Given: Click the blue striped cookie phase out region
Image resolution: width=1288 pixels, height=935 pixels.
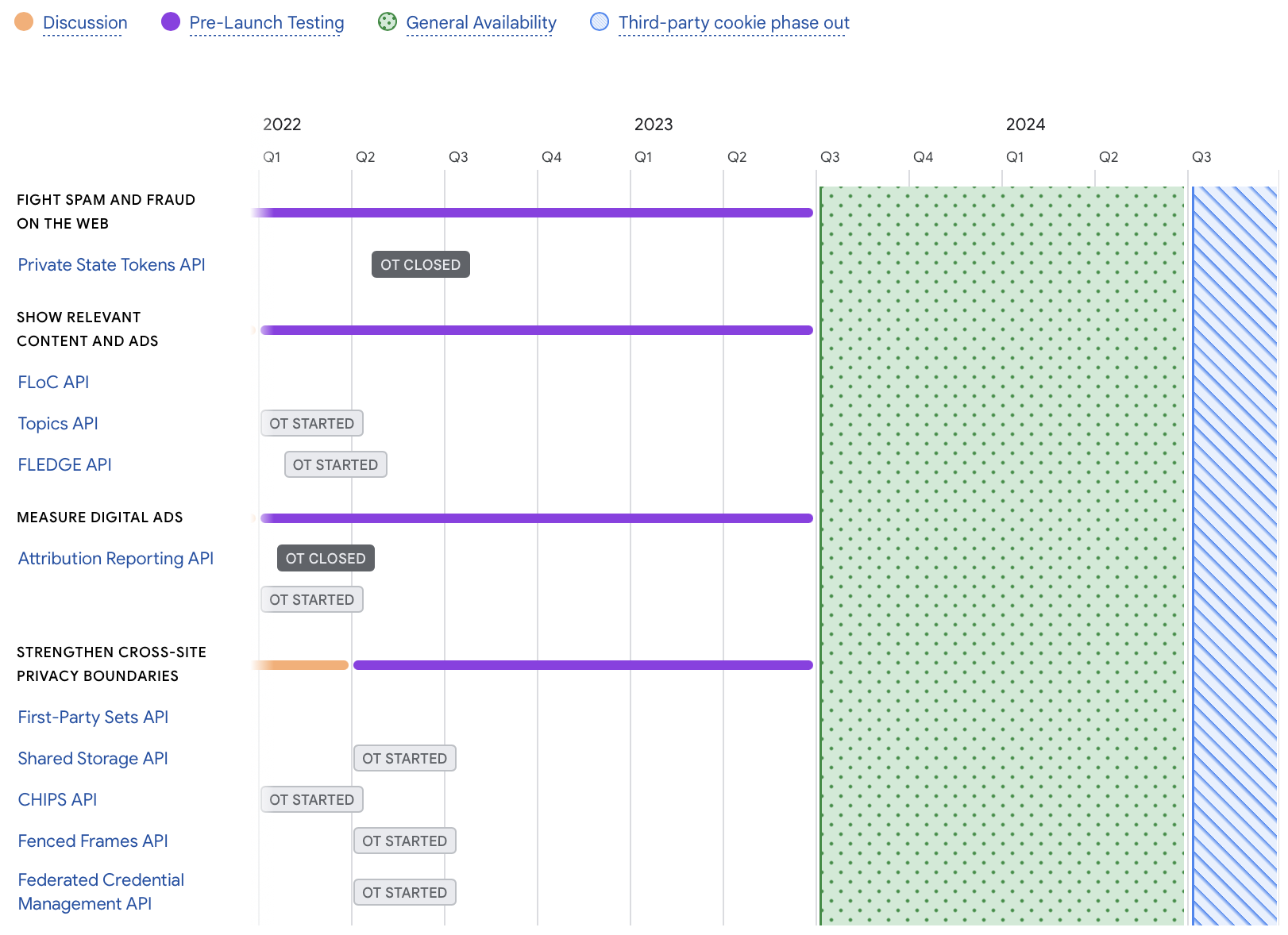Looking at the screenshot, I should (1235, 556).
